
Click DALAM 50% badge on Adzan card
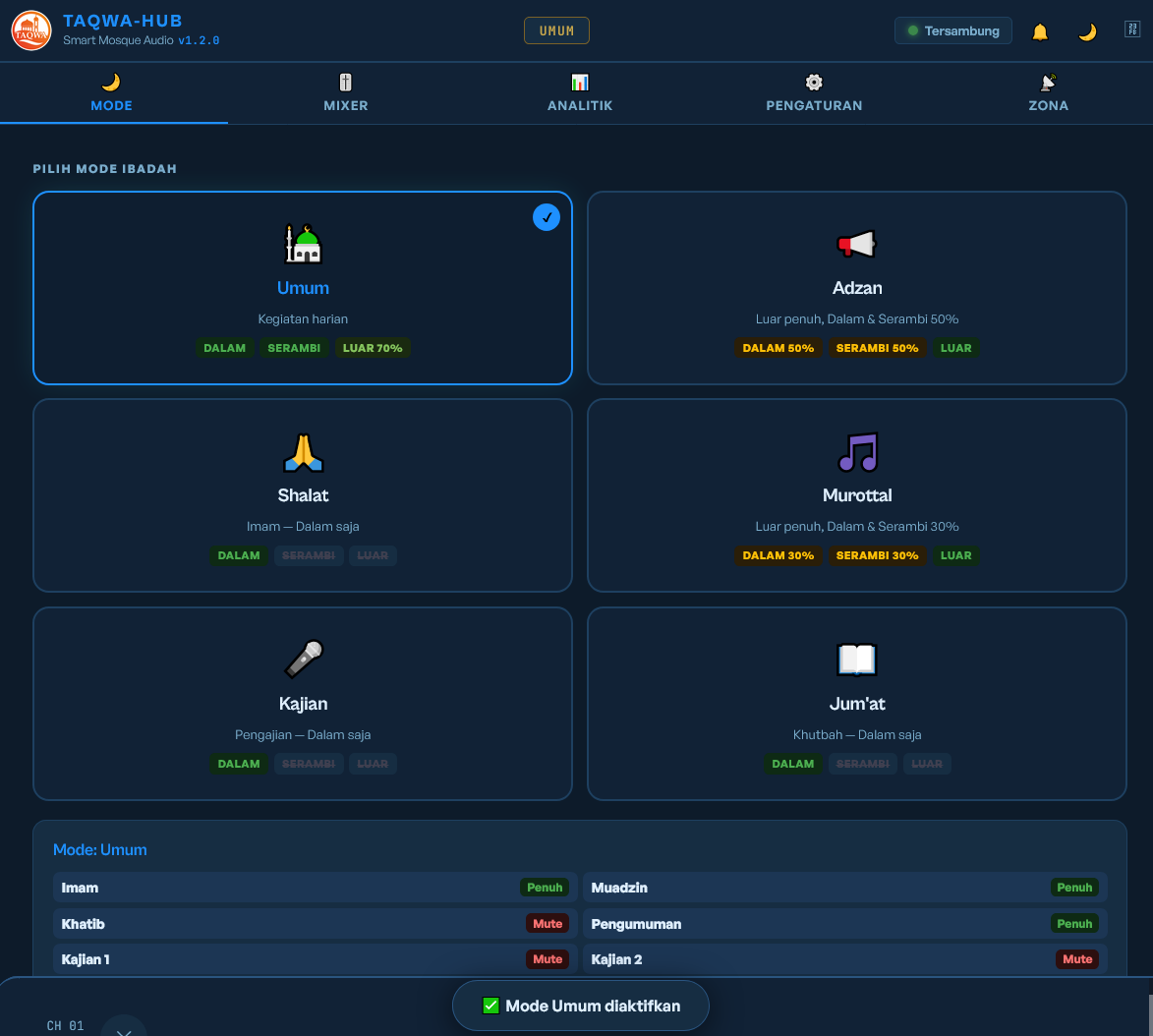[778, 348]
